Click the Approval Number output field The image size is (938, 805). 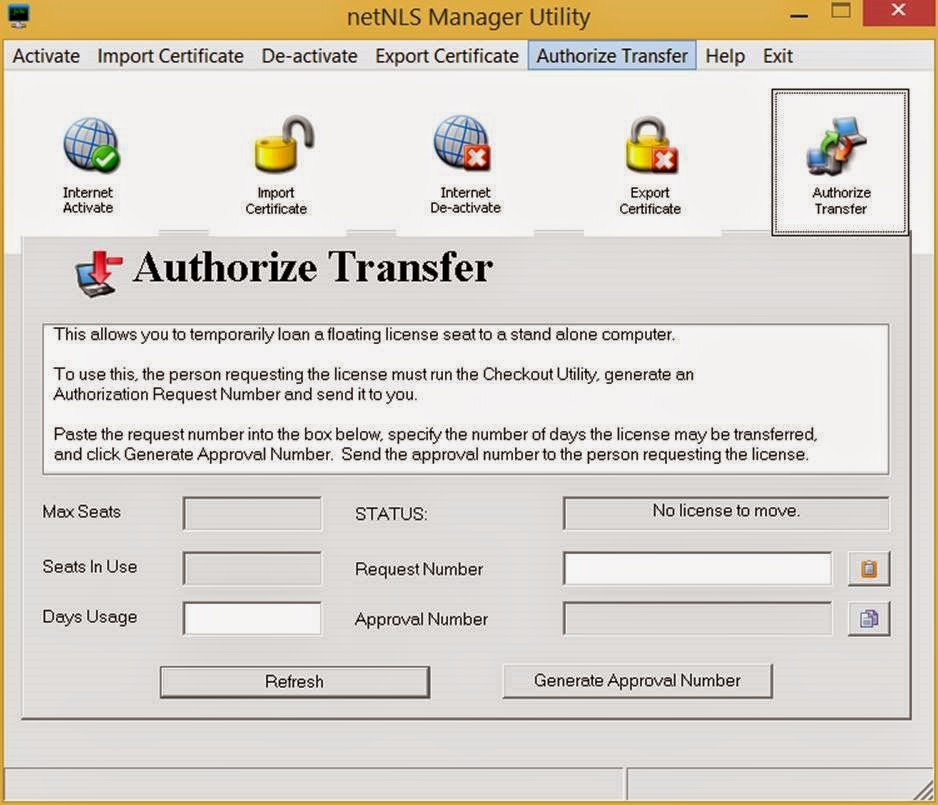(698, 618)
